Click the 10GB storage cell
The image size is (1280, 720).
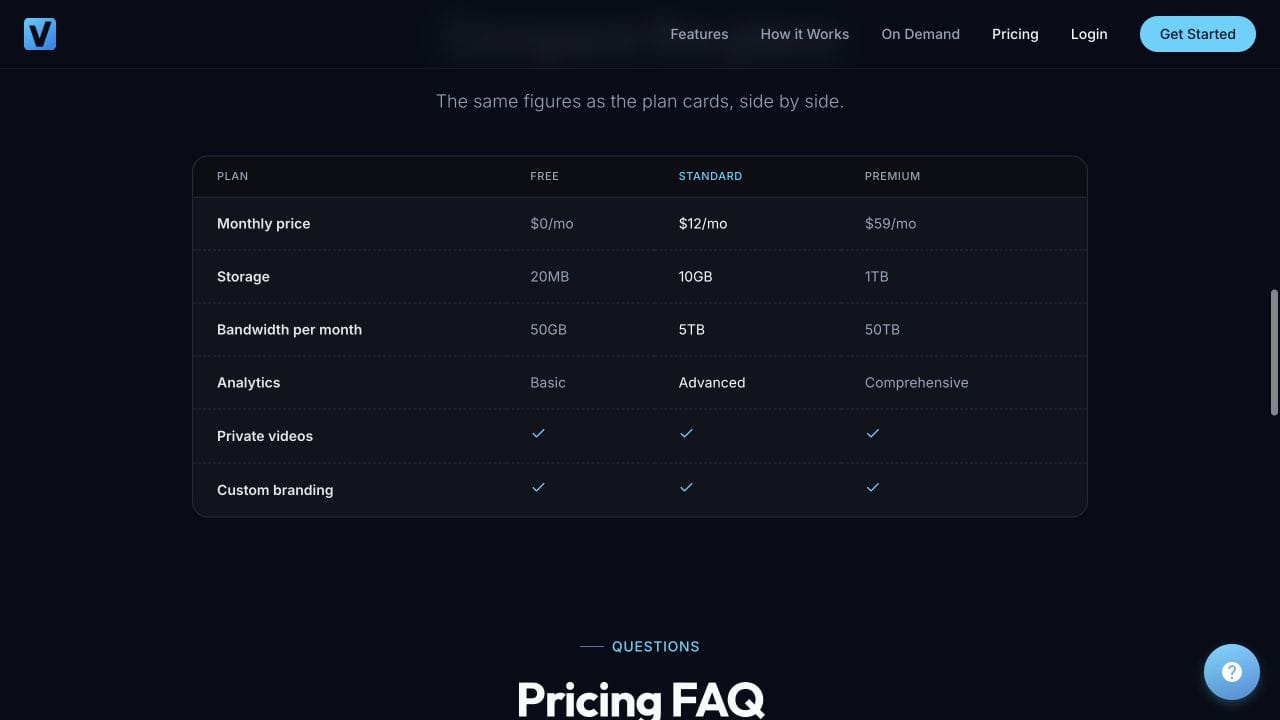(695, 277)
